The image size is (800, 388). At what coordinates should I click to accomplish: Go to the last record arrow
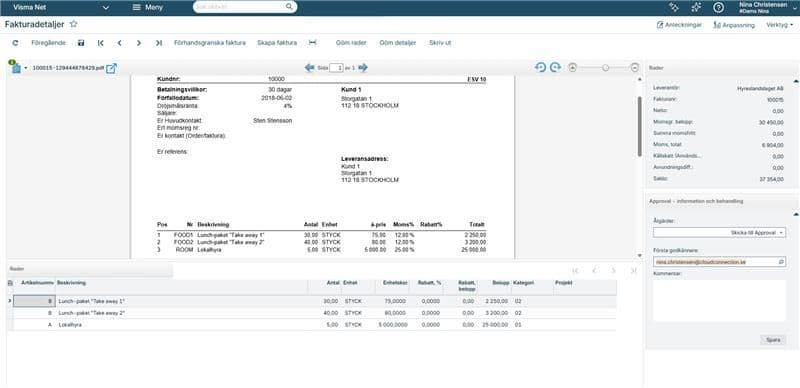pos(159,43)
